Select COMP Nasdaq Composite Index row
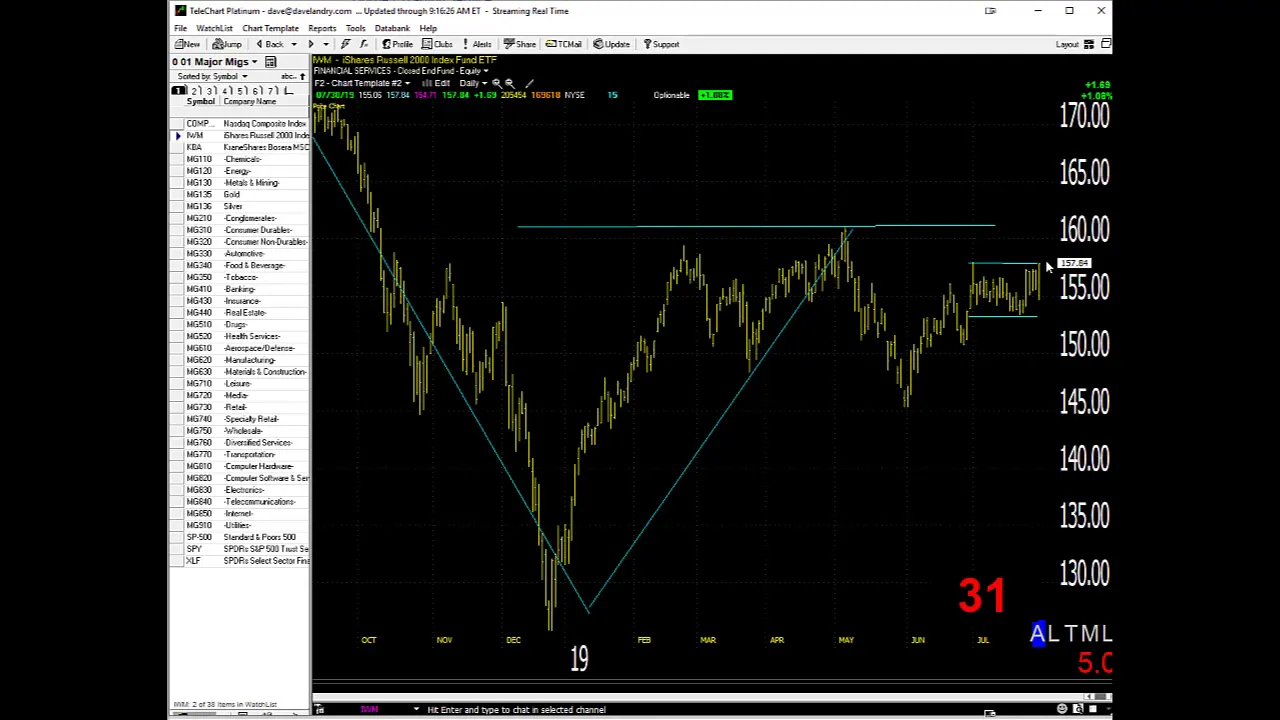1280x720 pixels. [240, 124]
